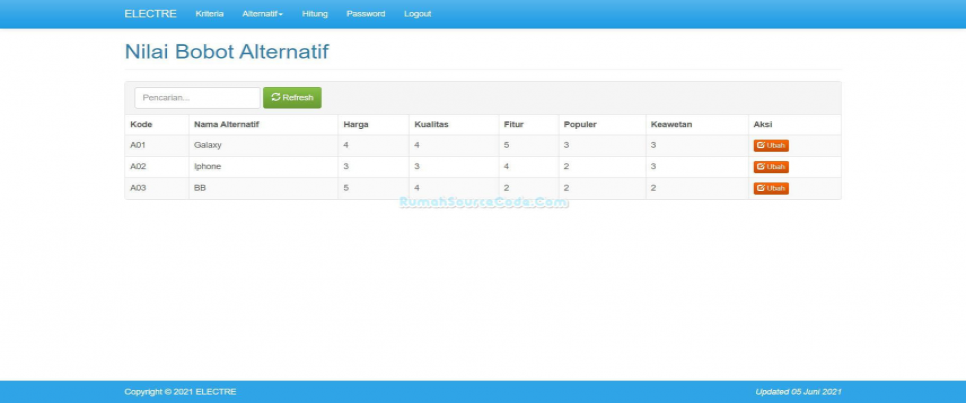Select Logout in the navbar

click(x=418, y=14)
